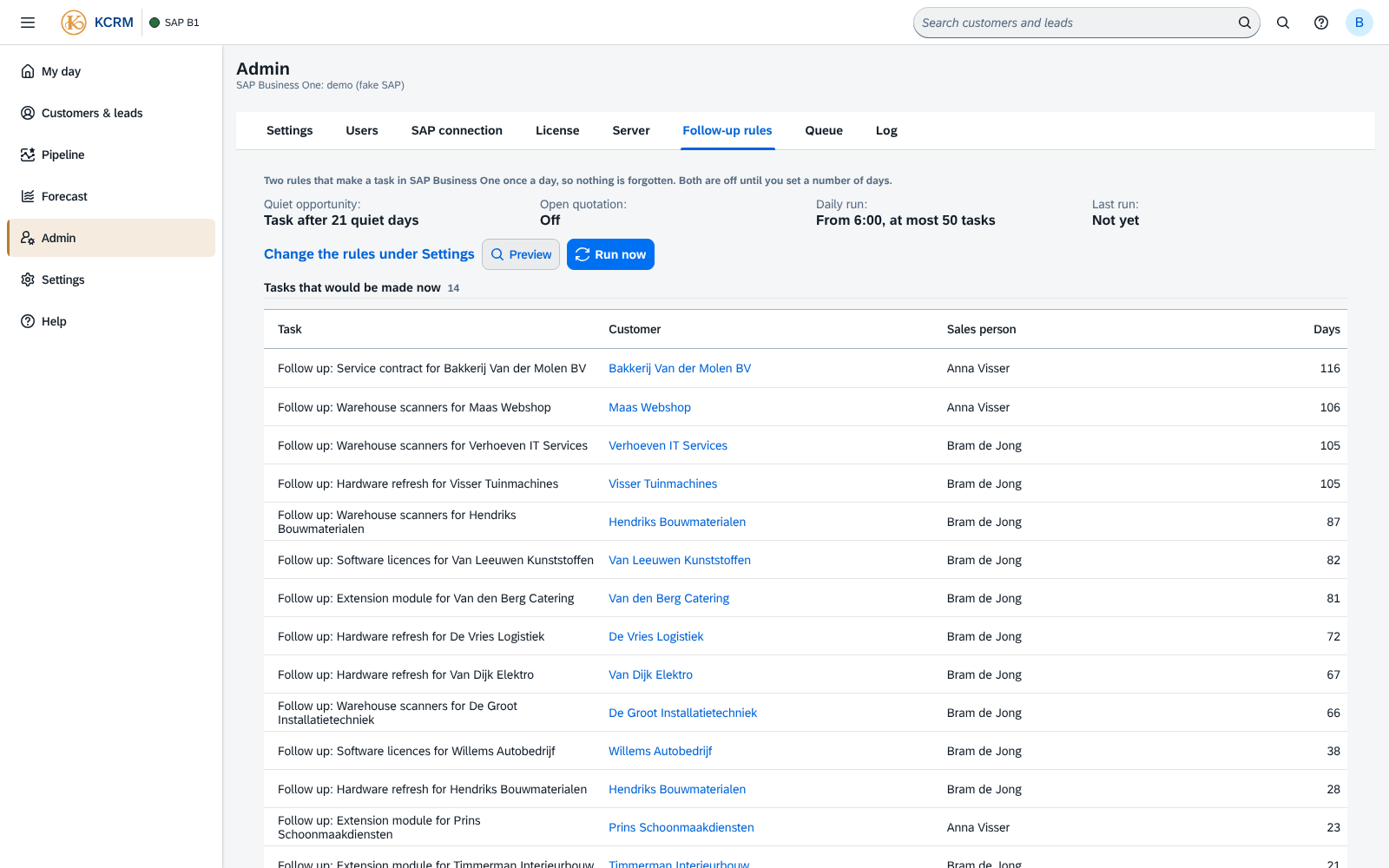Open the Visser Tuinmachines customer link

click(662, 483)
